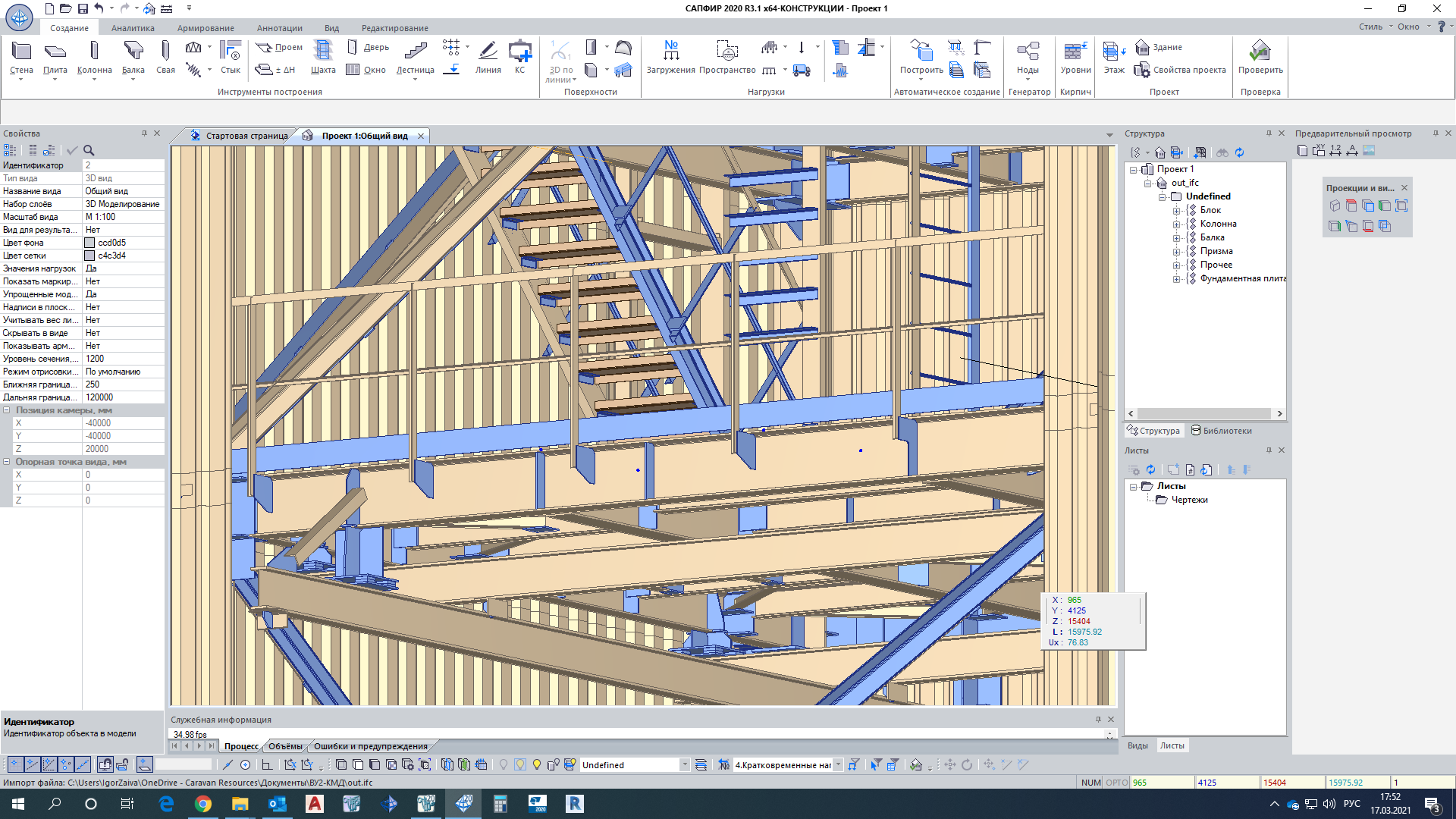Click the Цвет фона color swatch
This screenshot has width=1456, height=819.
pos(89,243)
